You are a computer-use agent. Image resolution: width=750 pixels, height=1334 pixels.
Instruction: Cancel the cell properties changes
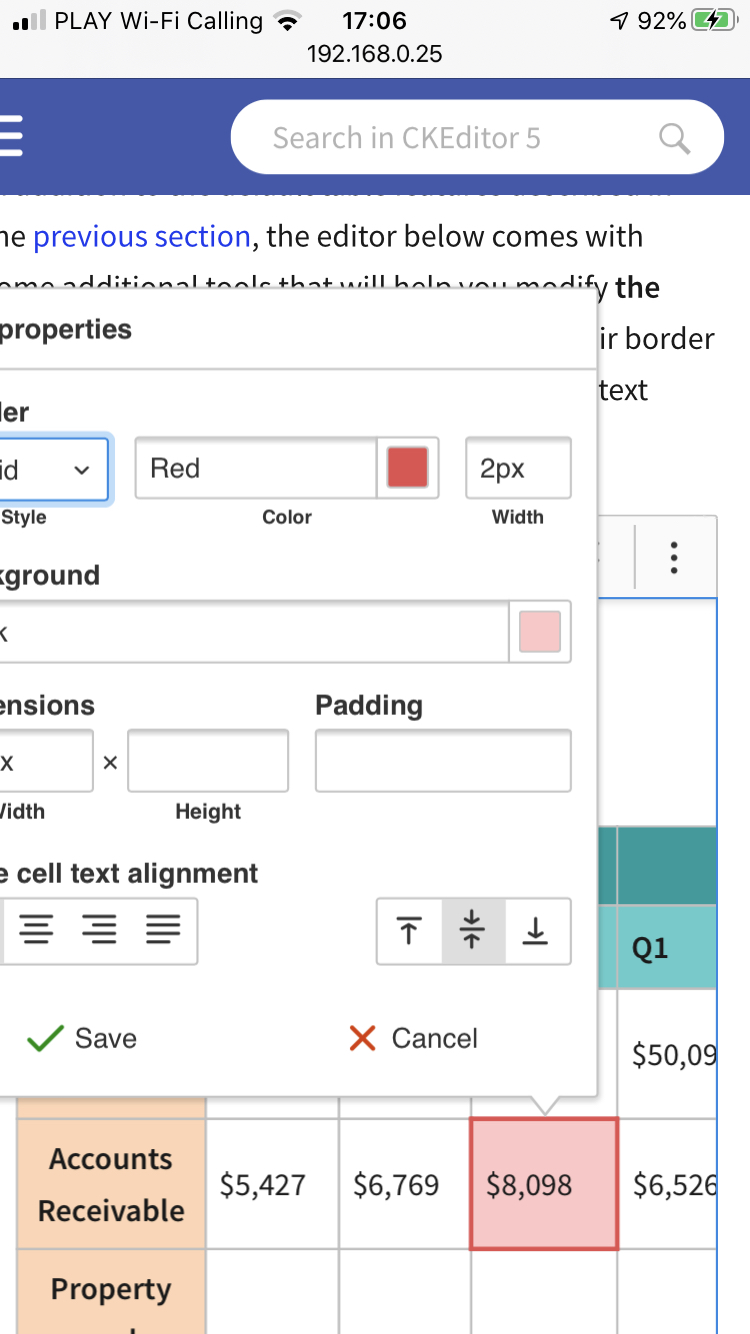click(412, 1038)
